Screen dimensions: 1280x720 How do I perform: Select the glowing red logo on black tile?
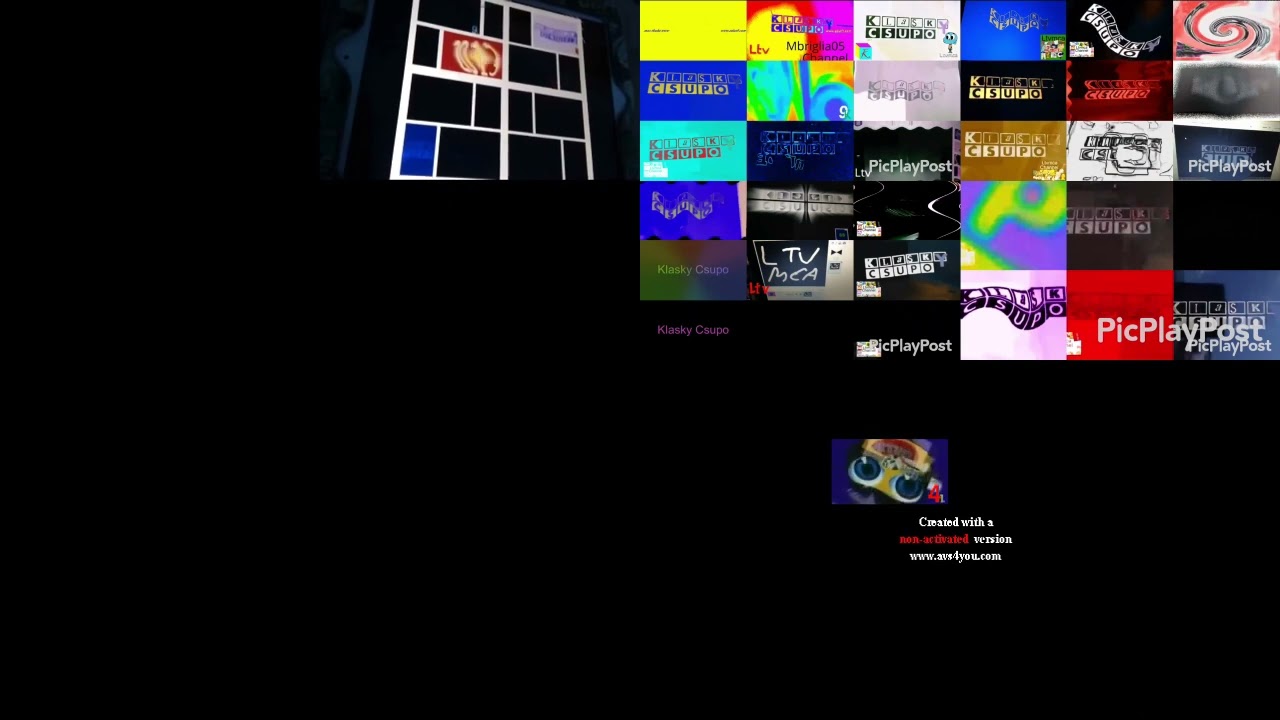(1119, 90)
